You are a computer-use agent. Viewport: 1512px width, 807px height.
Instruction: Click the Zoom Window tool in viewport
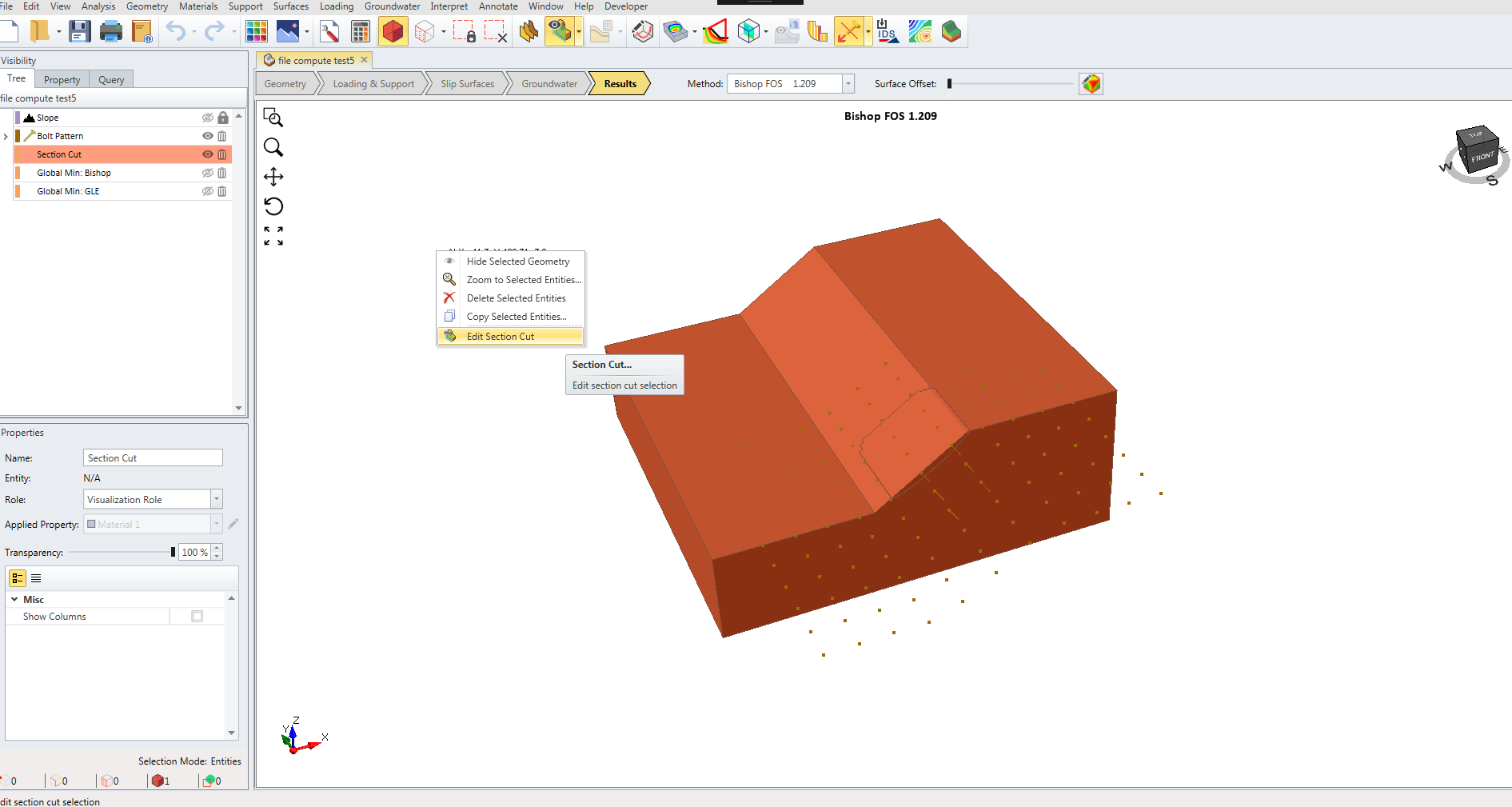click(x=273, y=118)
